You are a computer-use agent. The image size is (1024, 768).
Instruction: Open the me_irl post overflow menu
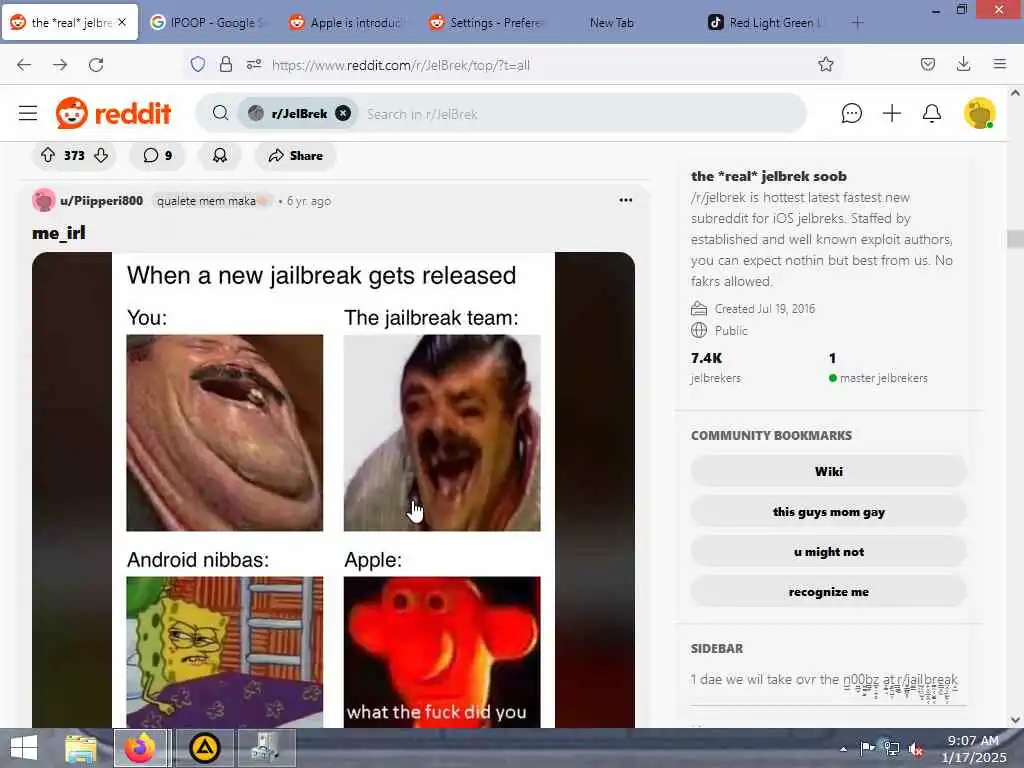point(626,200)
